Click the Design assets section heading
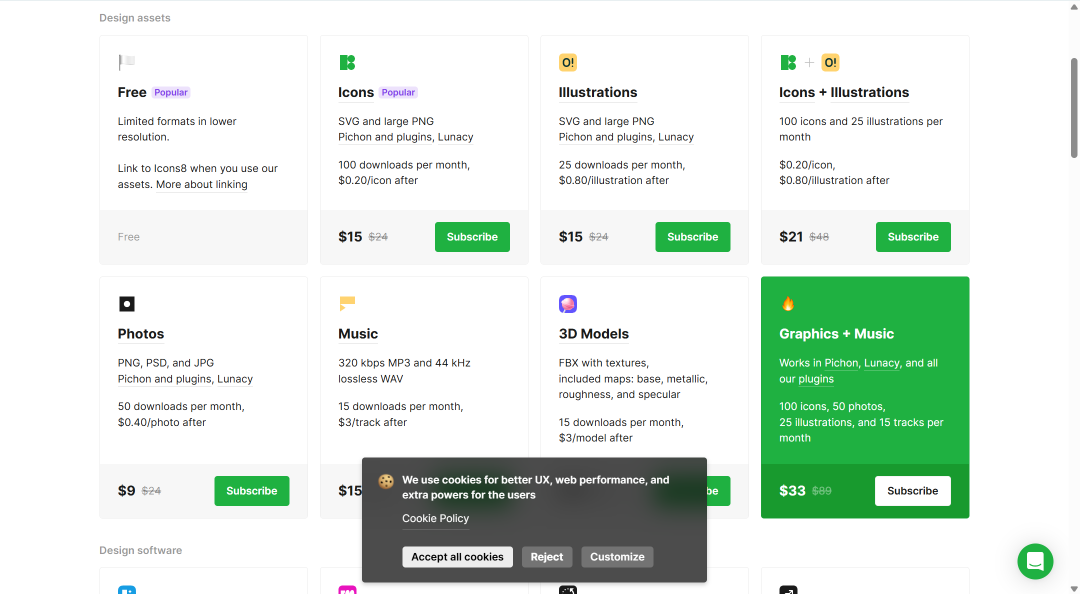Screen dimensions: 1080x594 (135, 18)
